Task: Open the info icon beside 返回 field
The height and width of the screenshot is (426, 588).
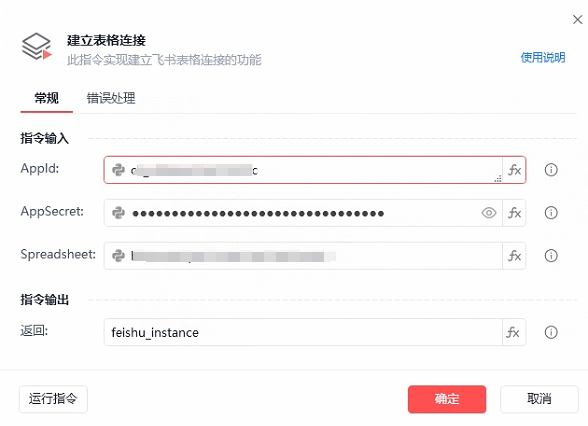Action: 550,332
